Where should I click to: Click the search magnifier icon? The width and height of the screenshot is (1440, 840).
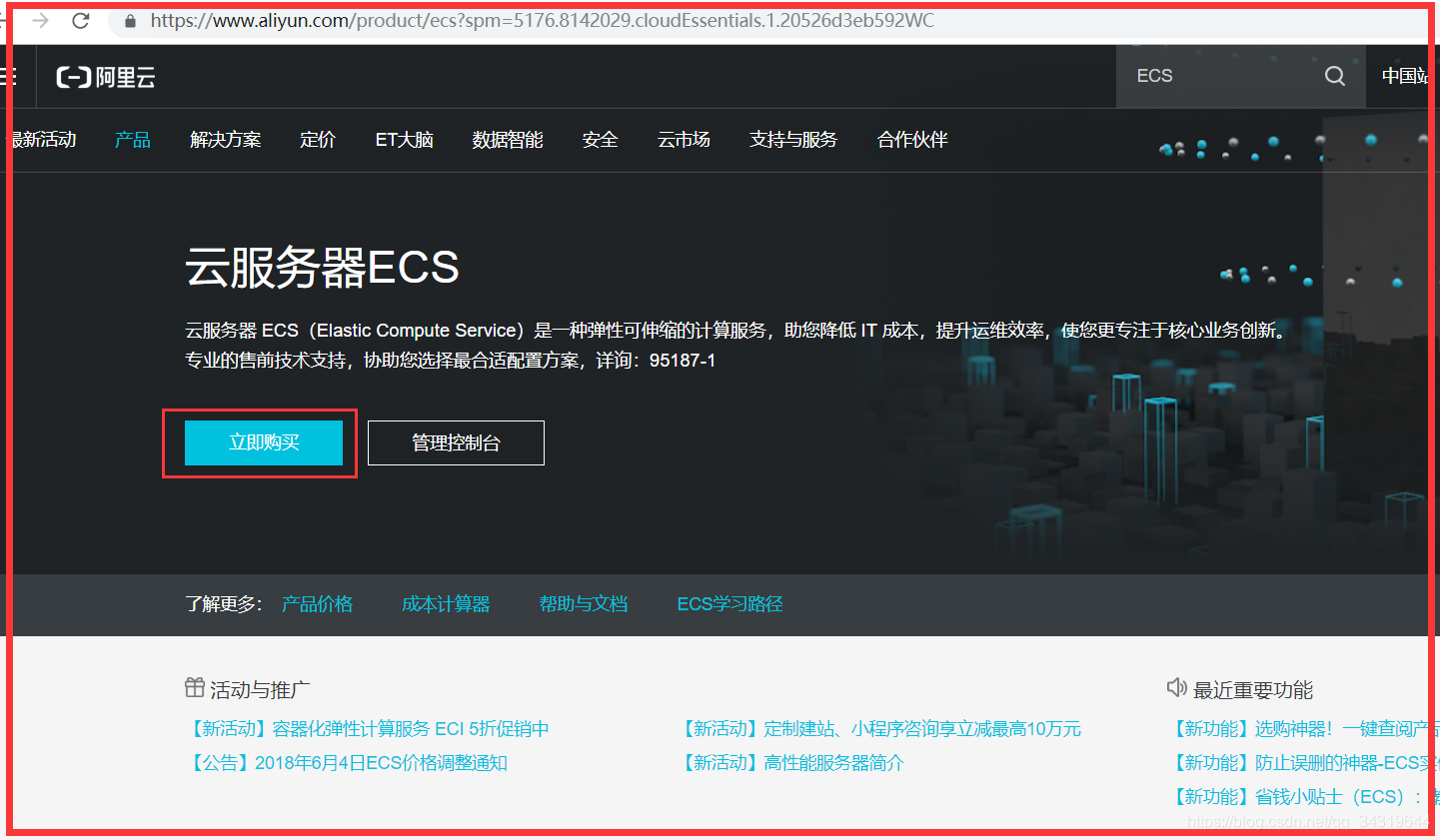click(x=1335, y=76)
